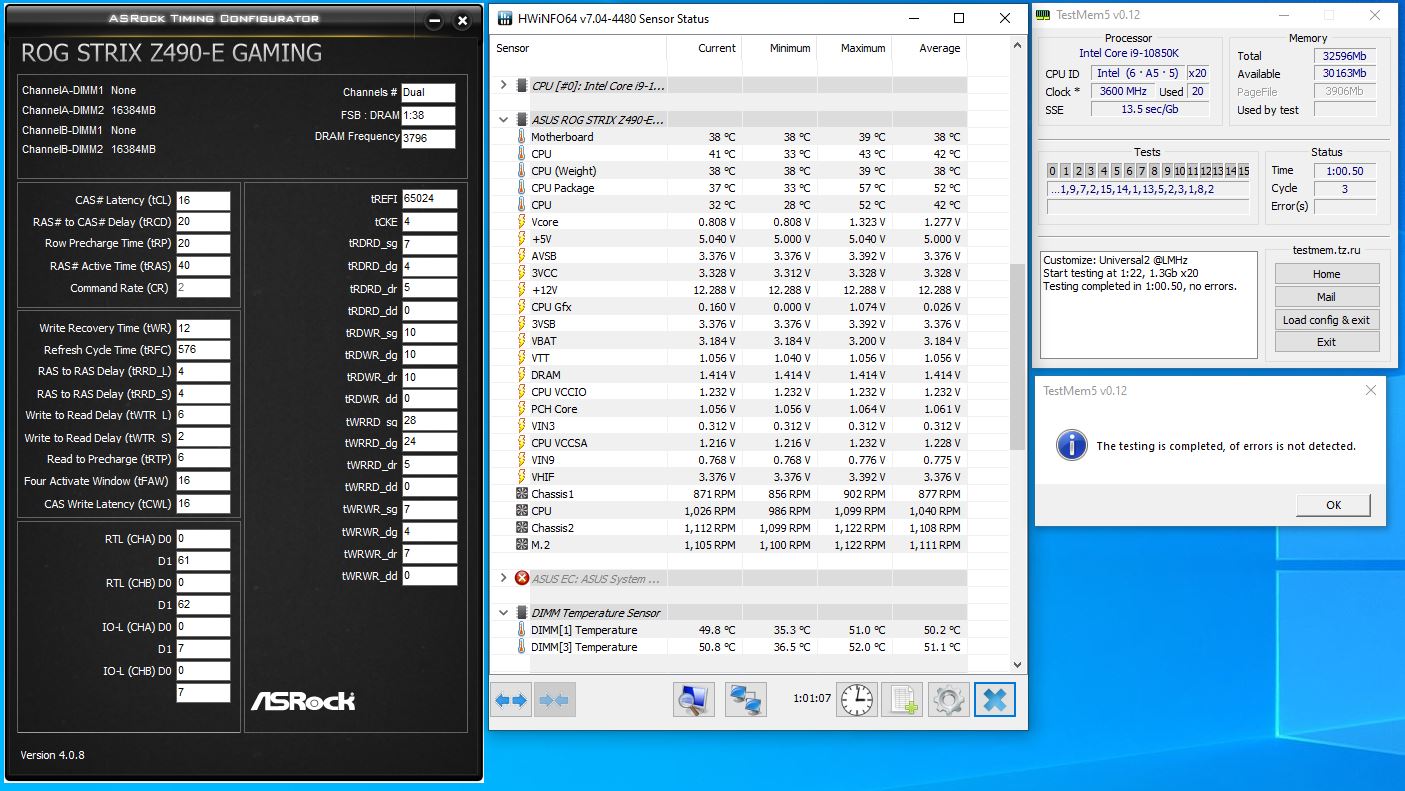Close the TestMem5 completion dialog with X

coord(1370,391)
